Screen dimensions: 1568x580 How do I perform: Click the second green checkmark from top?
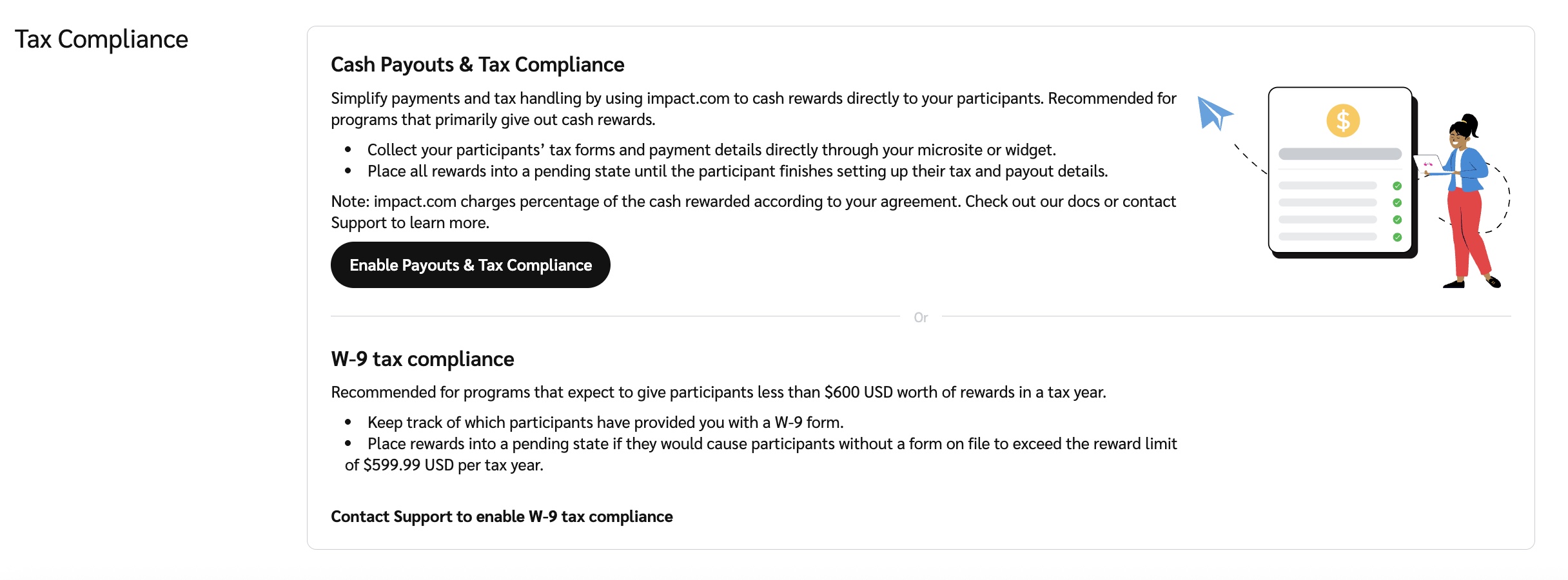(x=1396, y=202)
